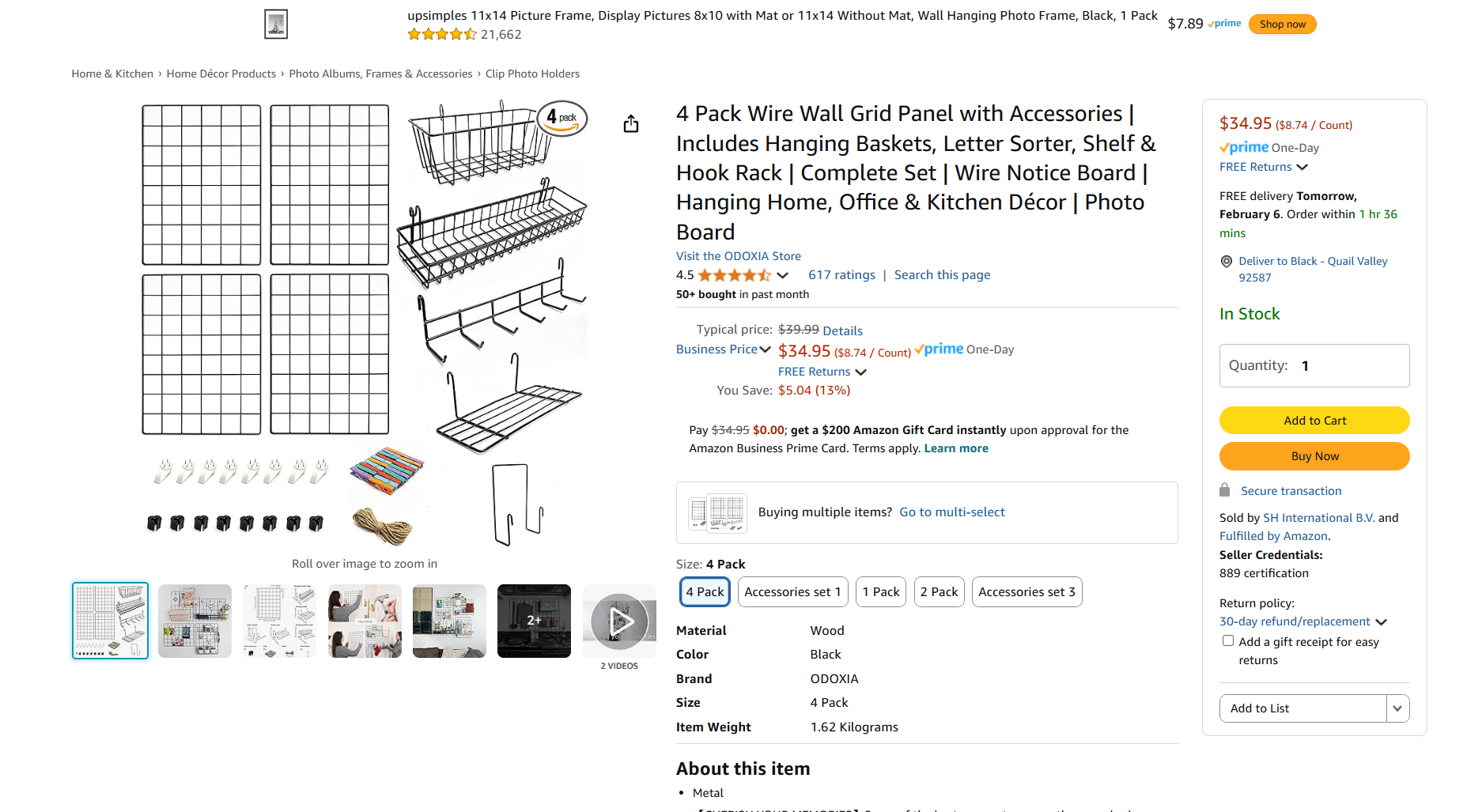Expand the 30-day refund/replacement policy
1467x812 pixels.
[x=1303, y=621]
